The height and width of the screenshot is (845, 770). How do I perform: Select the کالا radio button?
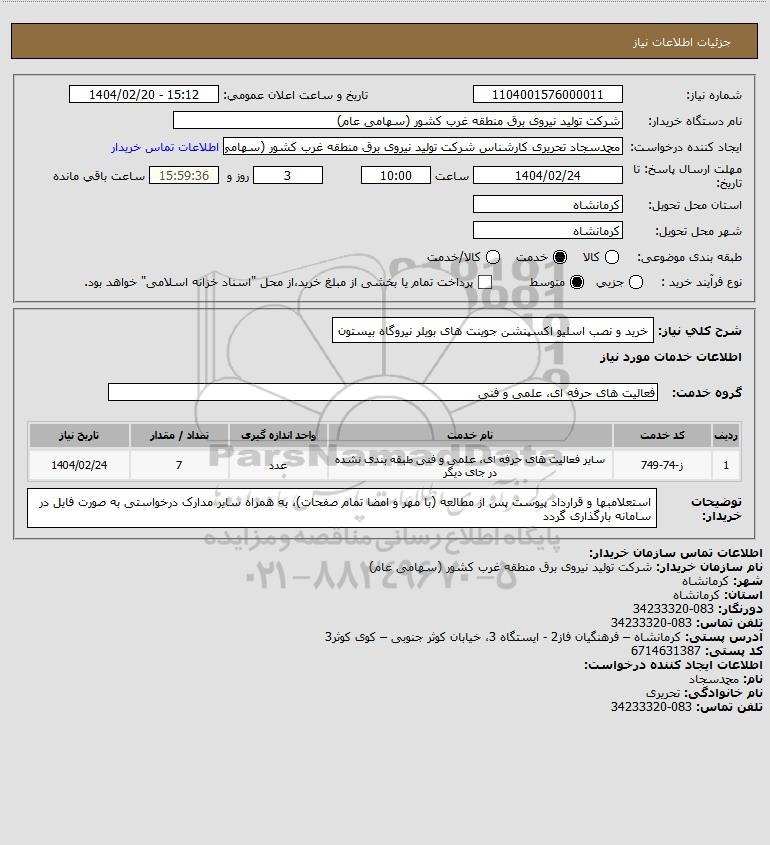click(612, 257)
